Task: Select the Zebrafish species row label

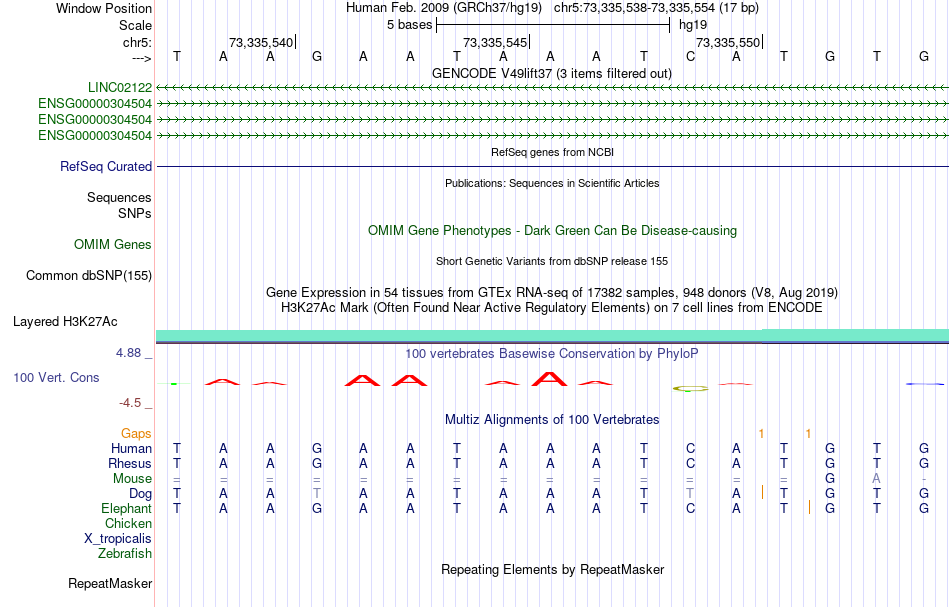Action: tap(125, 554)
